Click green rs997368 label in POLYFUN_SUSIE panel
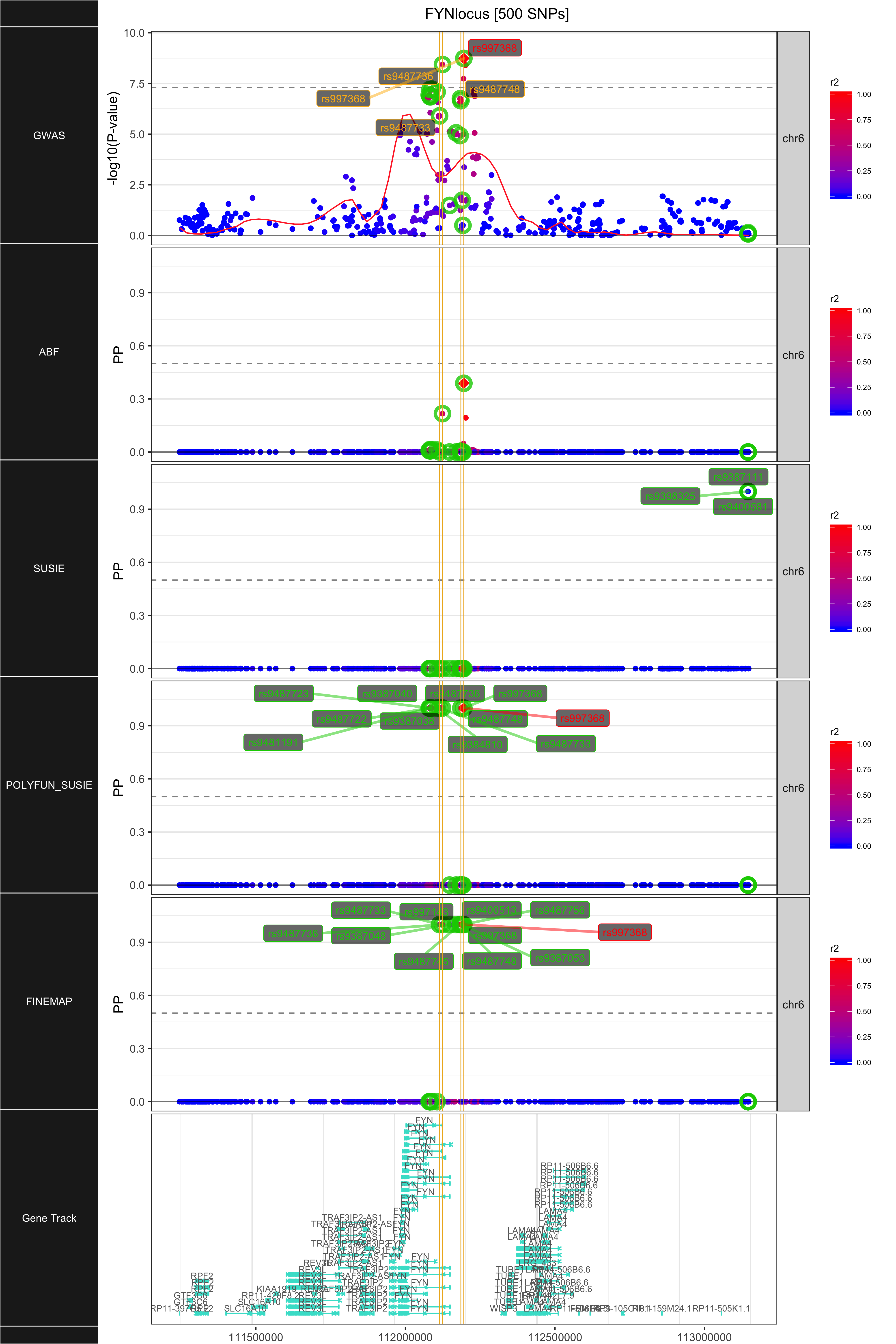 [x=520, y=694]
